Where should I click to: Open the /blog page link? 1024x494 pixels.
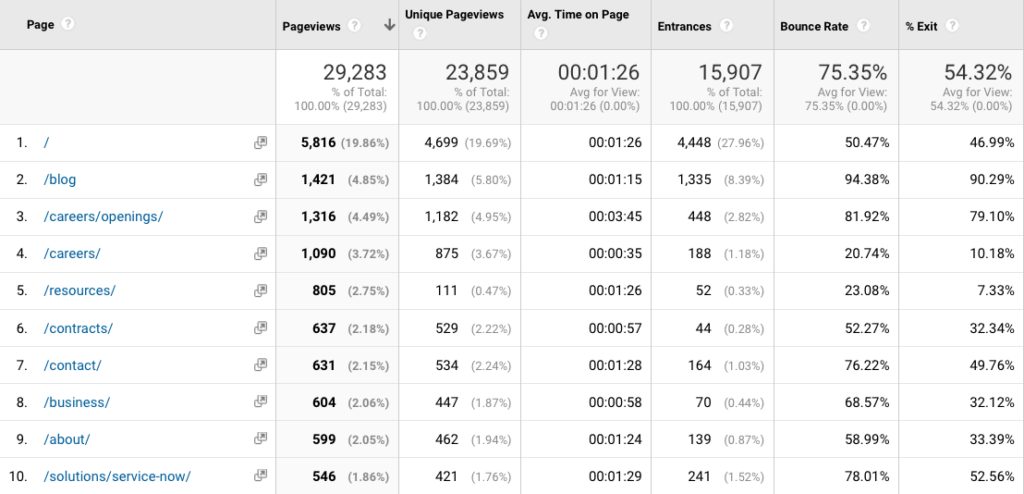point(59,179)
